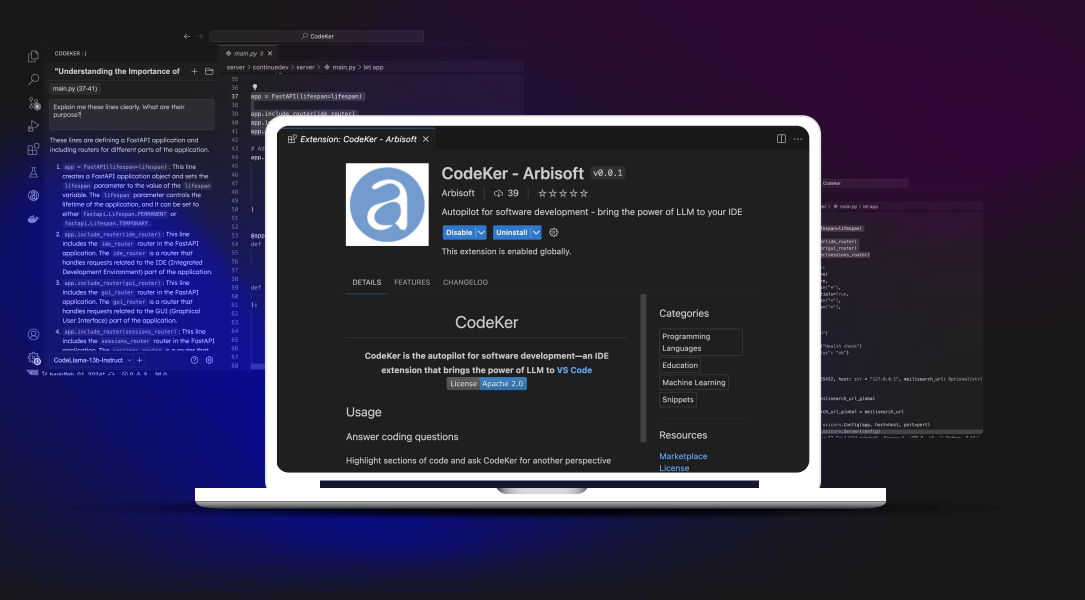Open the Docker icon in activity bar

pyautogui.click(x=33, y=218)
